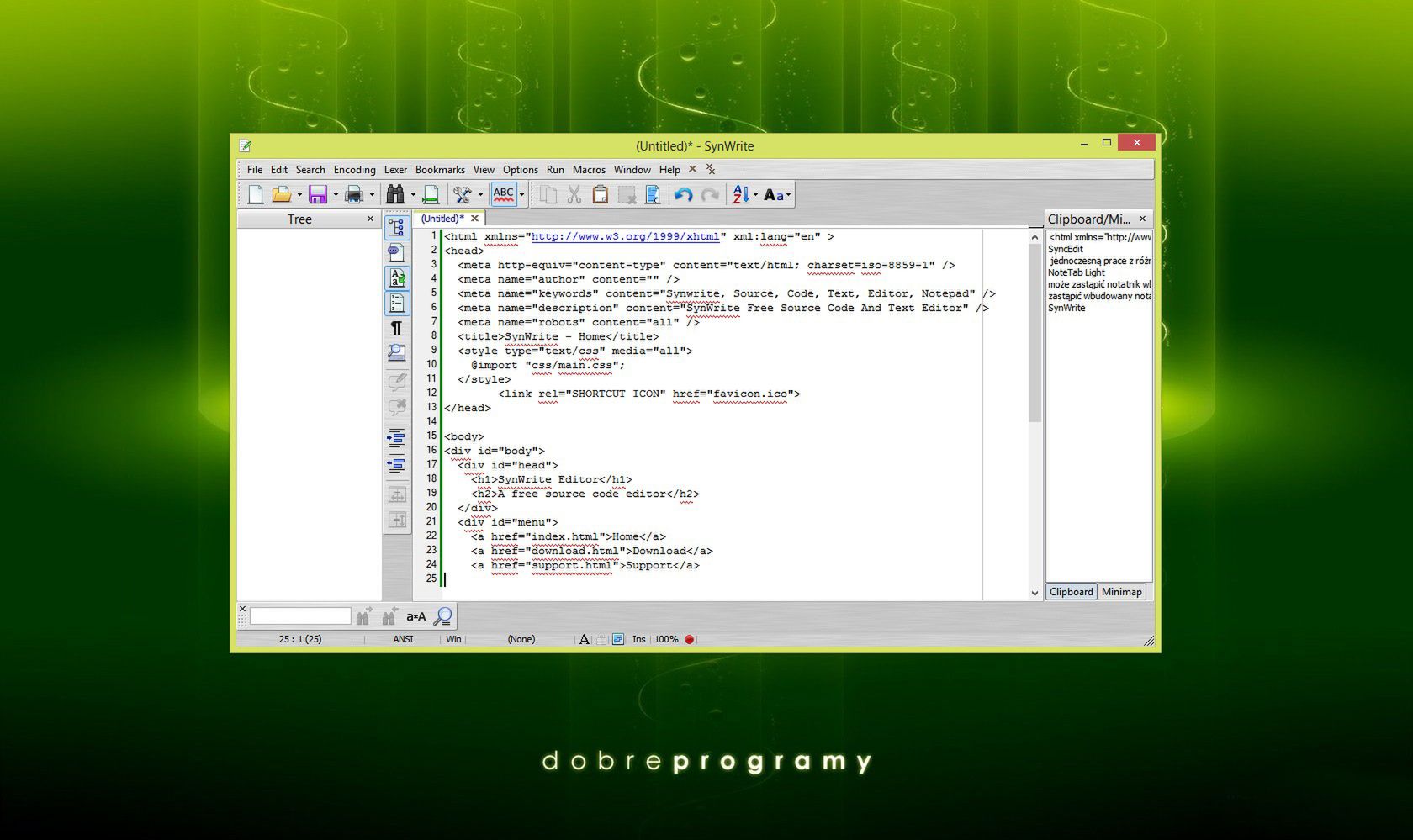Redo the edit with the gray arrow
Viewport: 1413px width, 840px height.
(710, 195)
